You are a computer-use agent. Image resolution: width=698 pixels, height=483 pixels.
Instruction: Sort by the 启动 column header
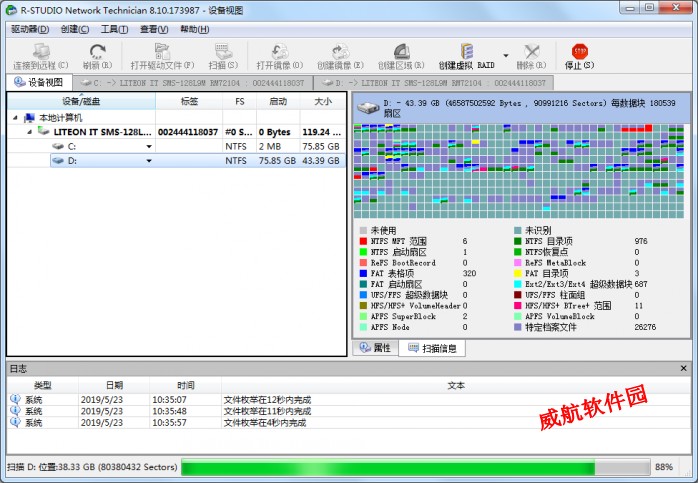(278, 101)
